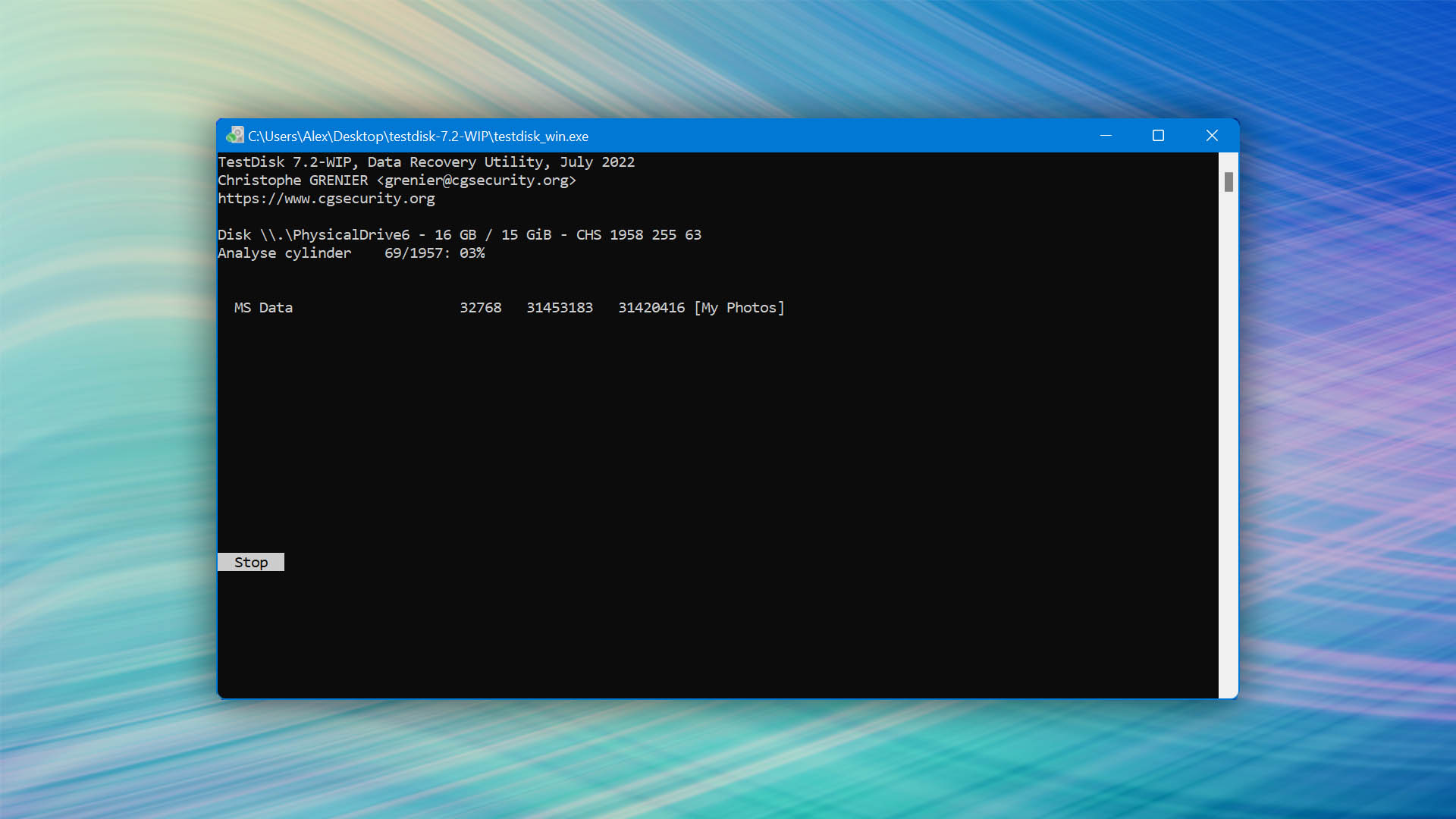Viewport: 1456px width, 819px height.
Task: Click the 03% progress percentage
Action: point(472,253)
